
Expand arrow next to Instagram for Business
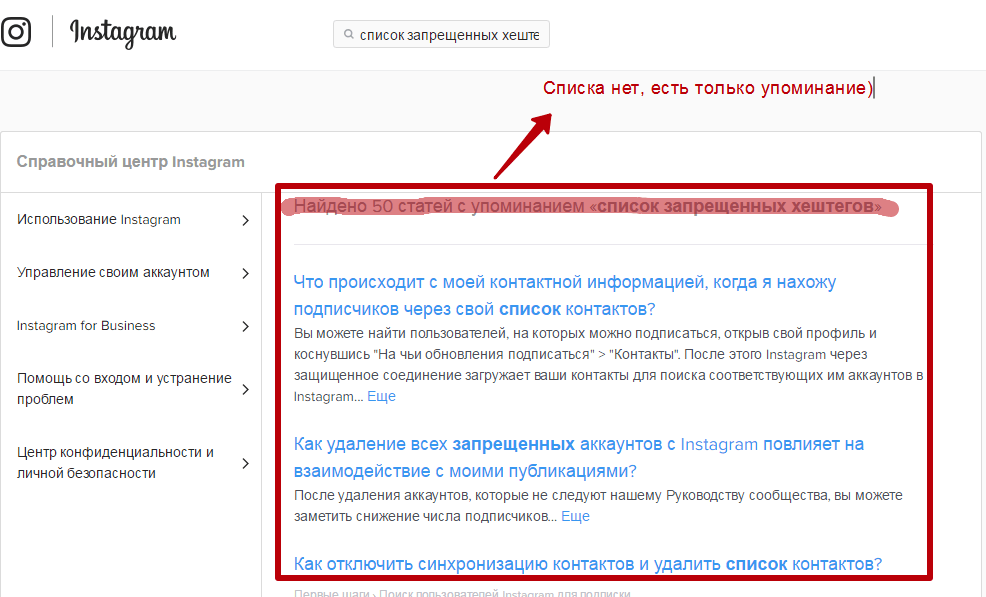246,326
